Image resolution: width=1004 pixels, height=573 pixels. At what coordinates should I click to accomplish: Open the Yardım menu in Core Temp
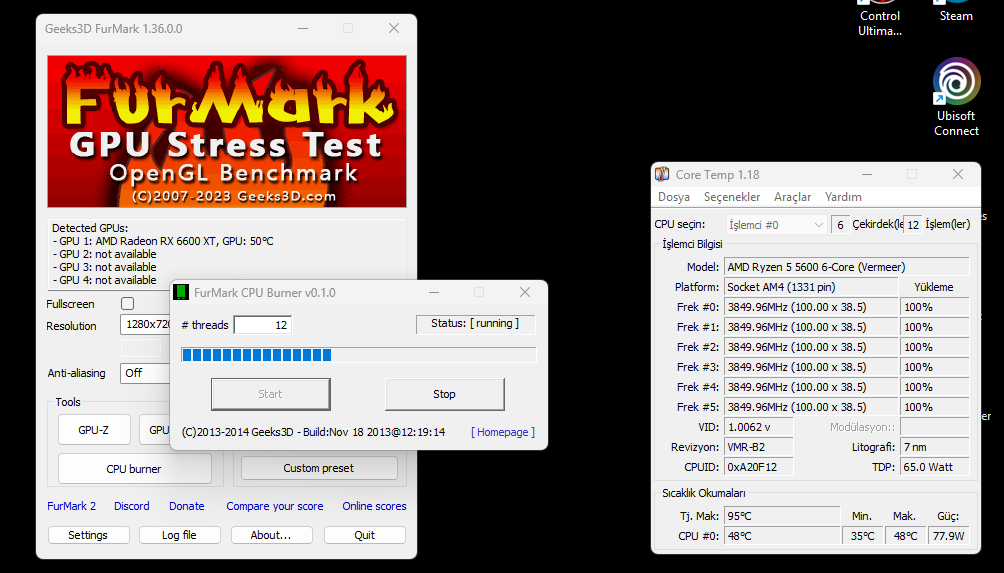tap(843, 197)
